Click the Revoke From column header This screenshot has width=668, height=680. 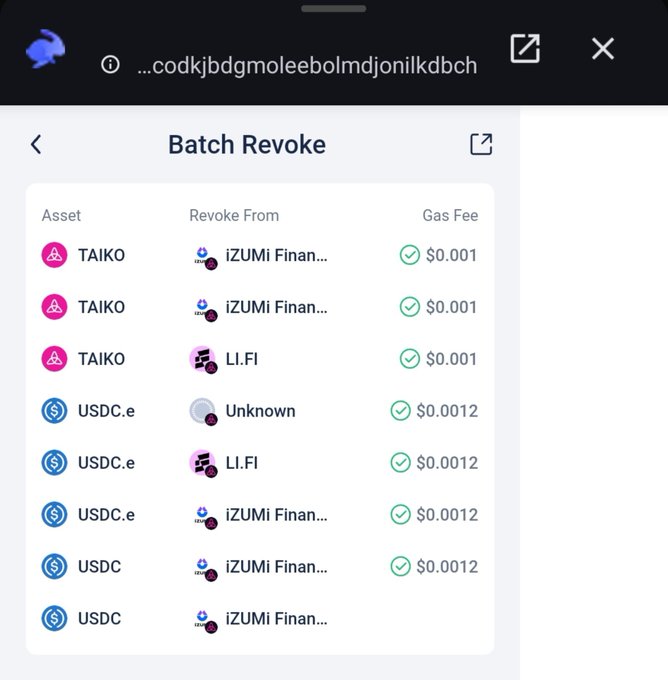(x=234, y=215)
